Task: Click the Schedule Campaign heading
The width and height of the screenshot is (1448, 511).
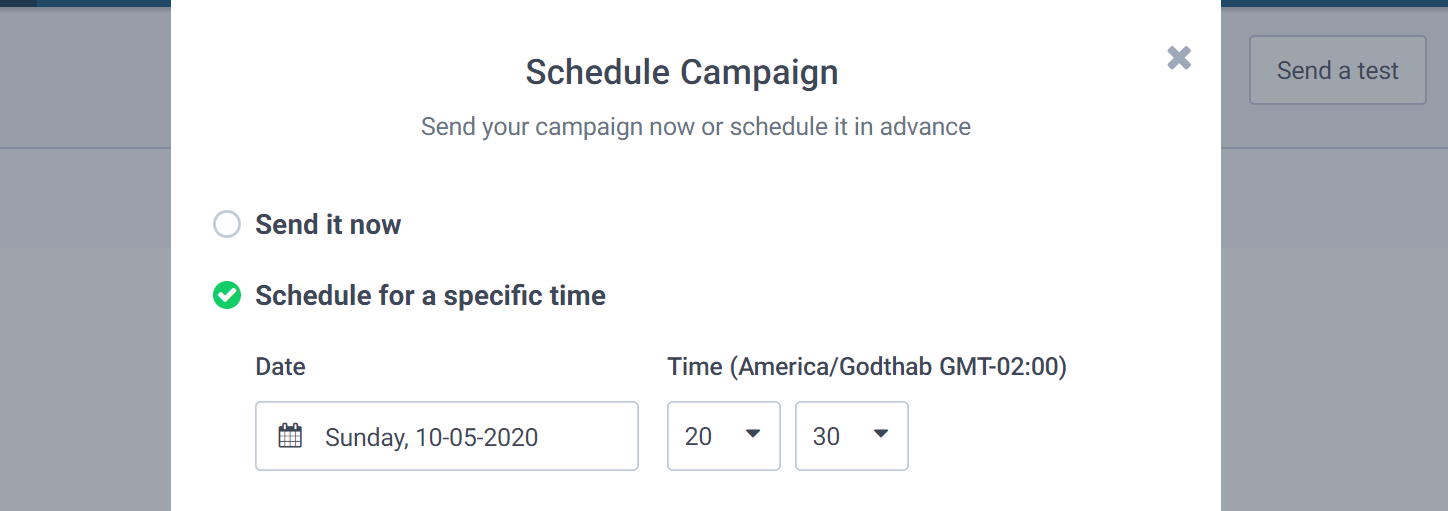Action: tap(681, 72)
